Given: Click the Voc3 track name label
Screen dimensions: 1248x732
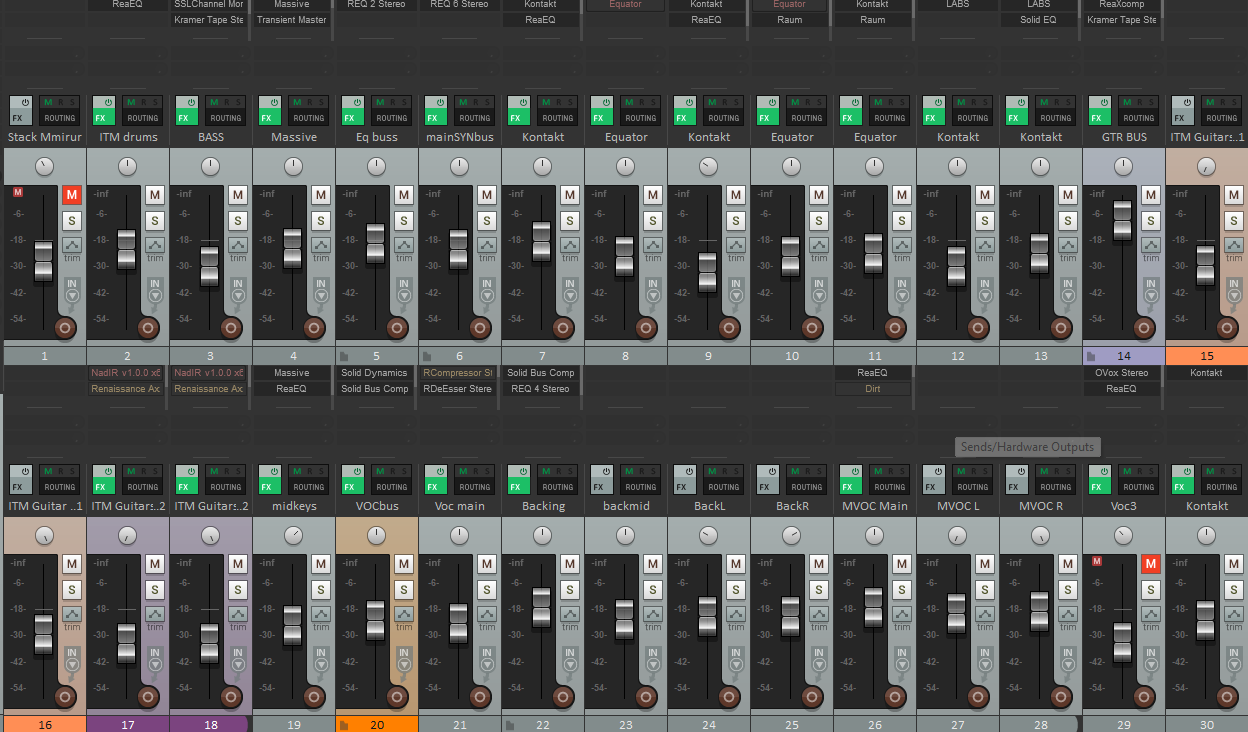Looking at the screenshot, I should [x=1124, y=506].
